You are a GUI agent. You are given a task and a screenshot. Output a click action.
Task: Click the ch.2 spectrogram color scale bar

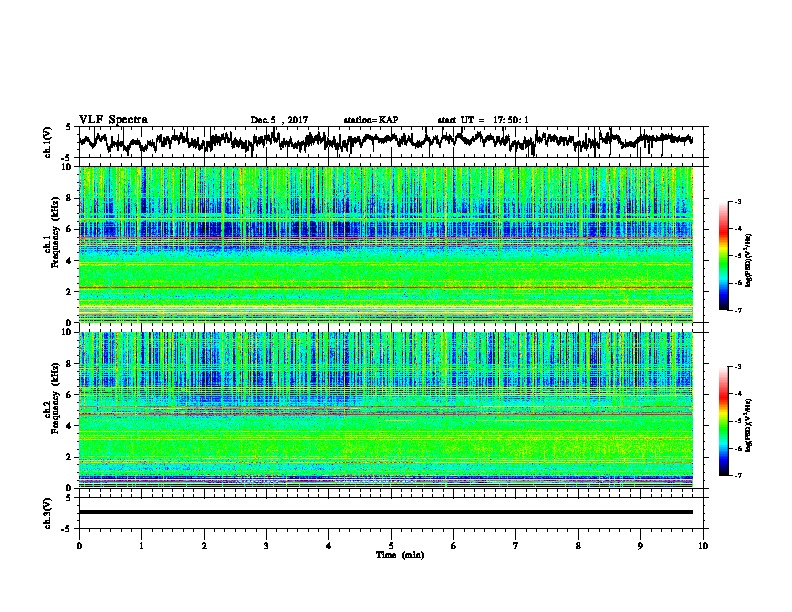pyautogui.click(x=724, y=421)
